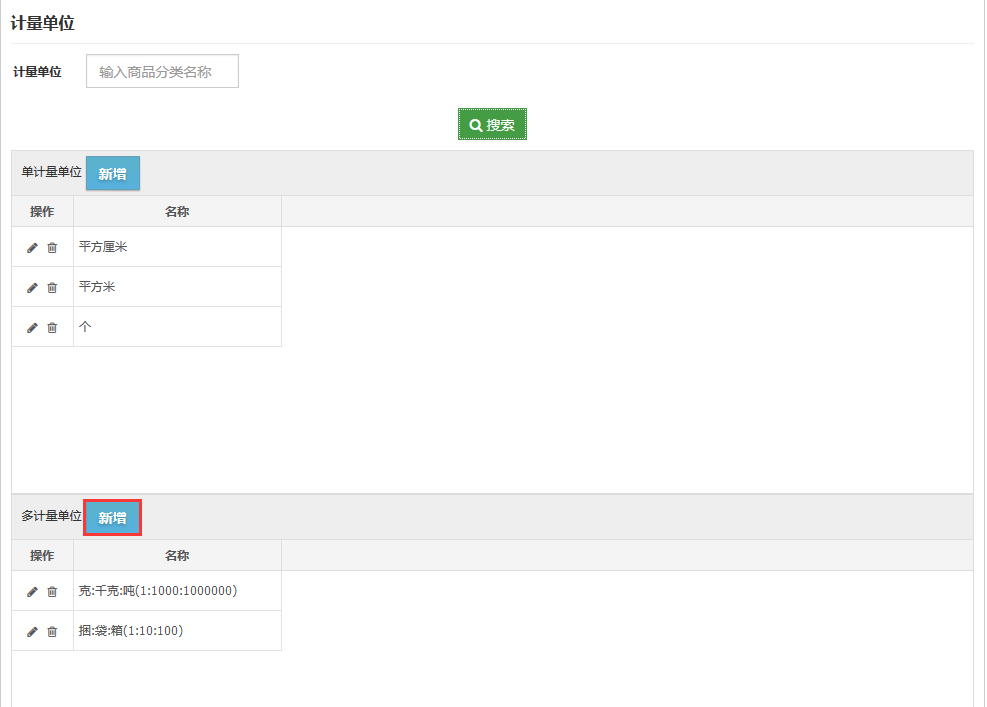Delete the 平方厘米 unit row
Viewport: 987px width, 707px height.
52,248
